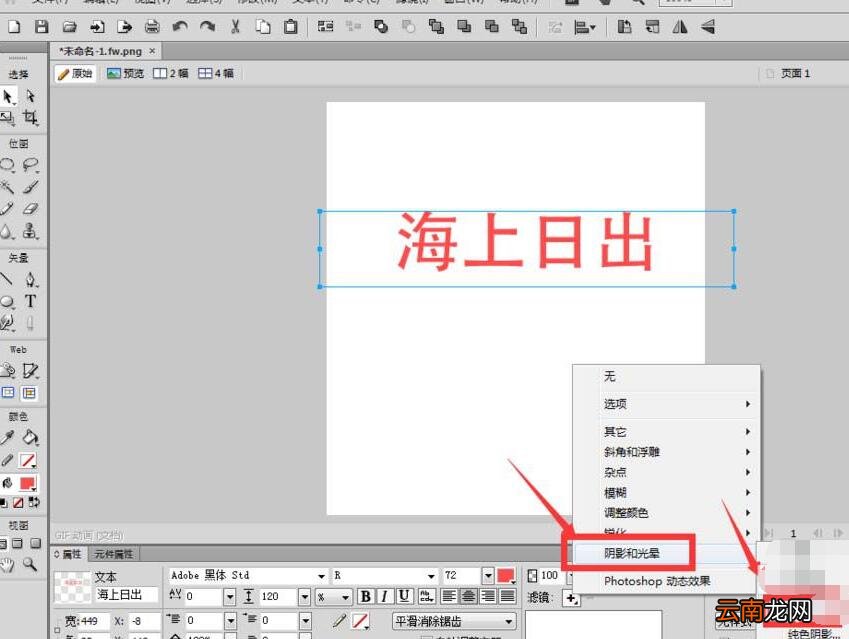Click the Undo arrow icon
This screenshot has height=639, width=849.
pos(180,27)
